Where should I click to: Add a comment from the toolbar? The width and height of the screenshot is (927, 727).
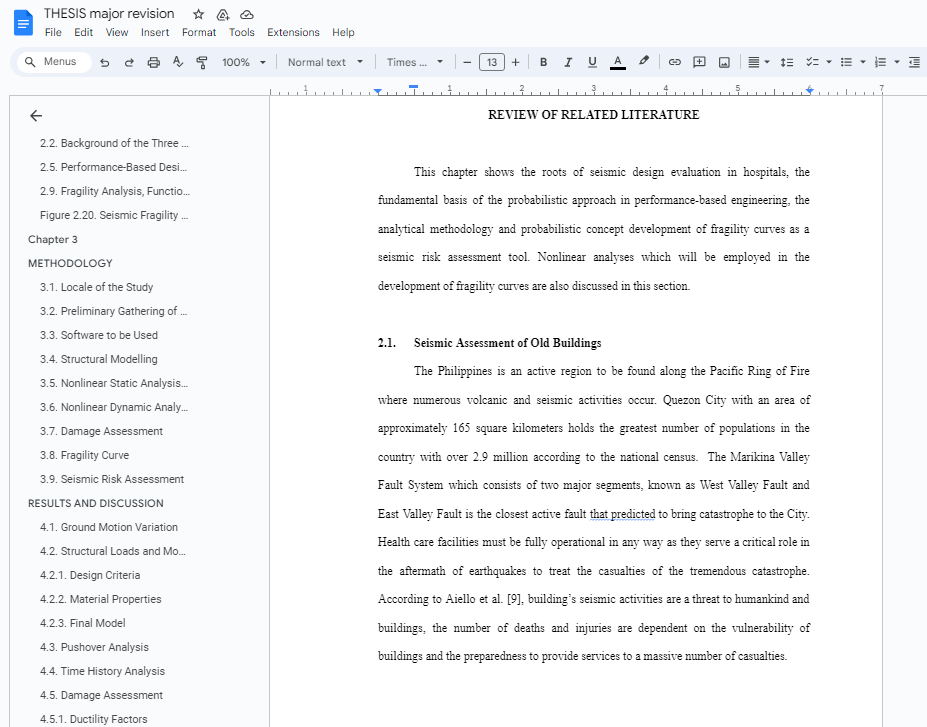699,62
